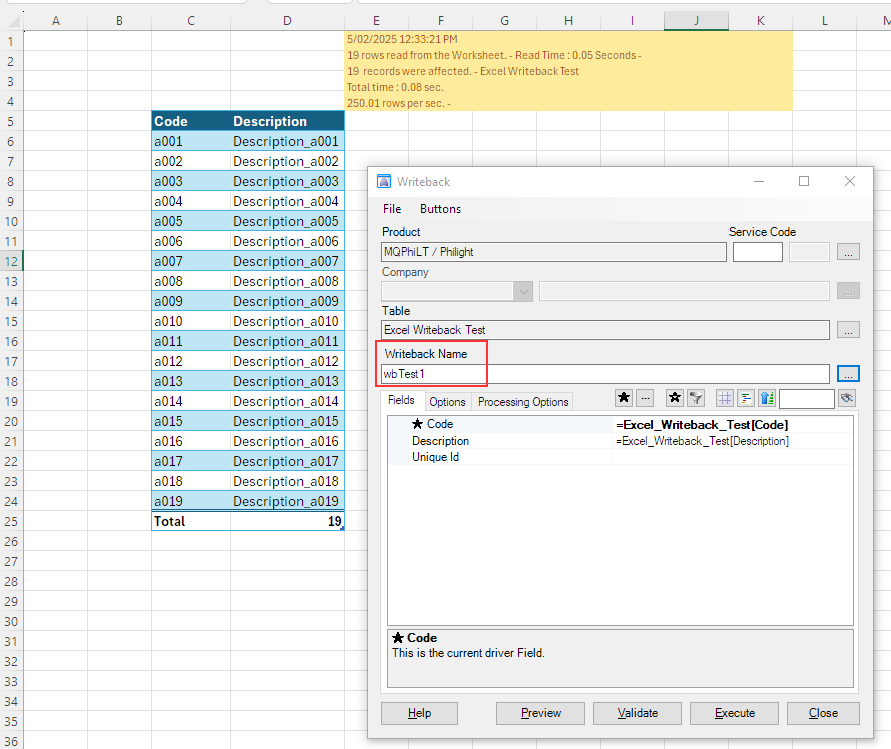Click the Writeback window title icon
Viewport: 891px width, 749px height.
click(x=384, y=181)
